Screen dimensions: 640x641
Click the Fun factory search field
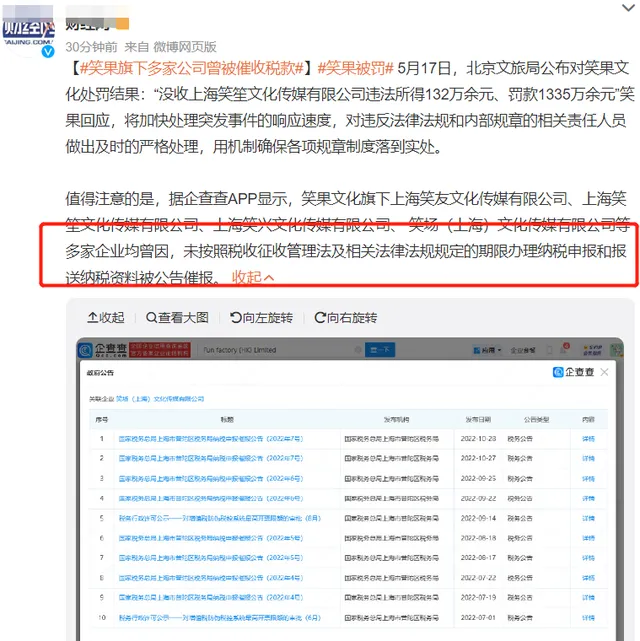[x=282, y=350]
